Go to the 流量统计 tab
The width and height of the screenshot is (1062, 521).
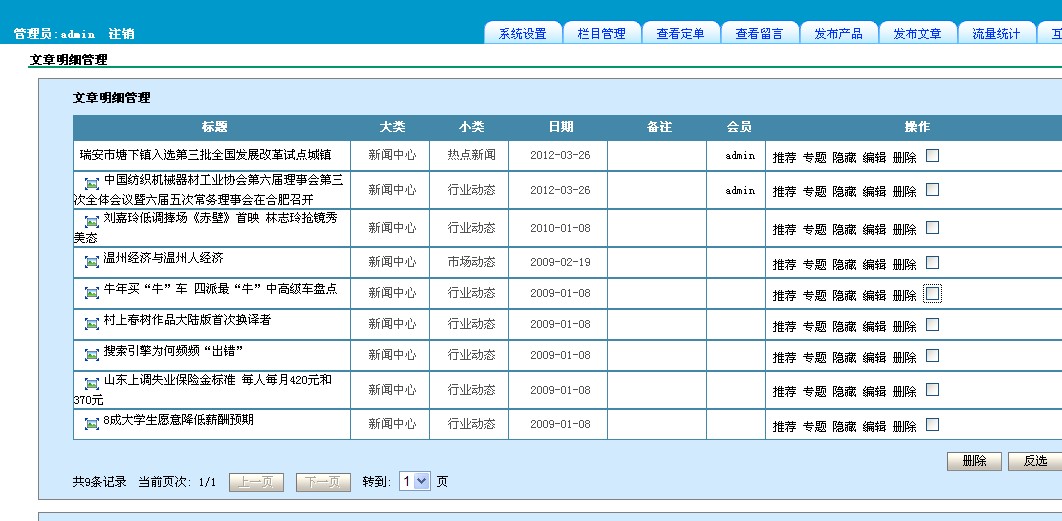pyautogui.click(x=996, y=33)
